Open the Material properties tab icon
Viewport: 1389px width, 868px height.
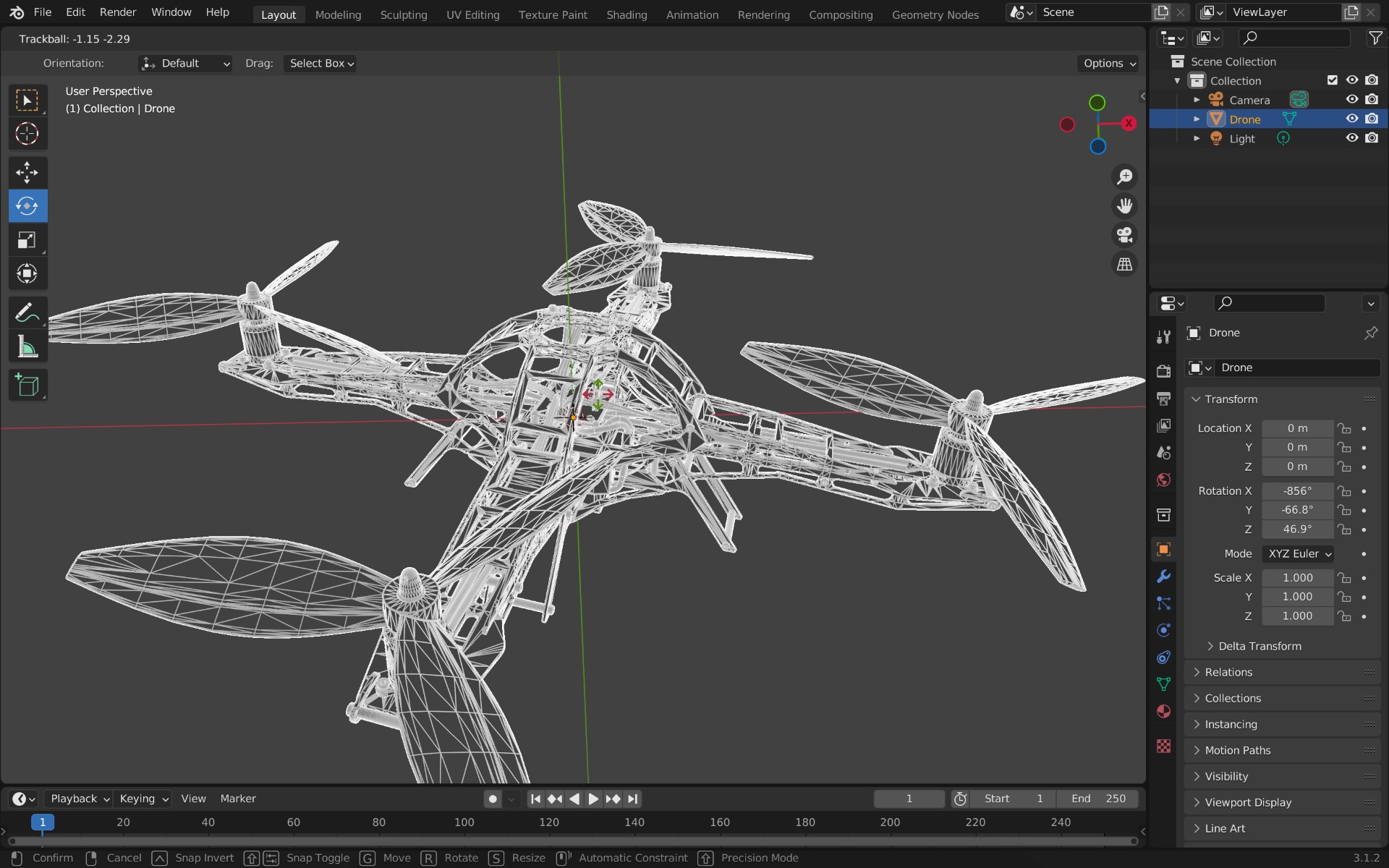click(1163, 711)
